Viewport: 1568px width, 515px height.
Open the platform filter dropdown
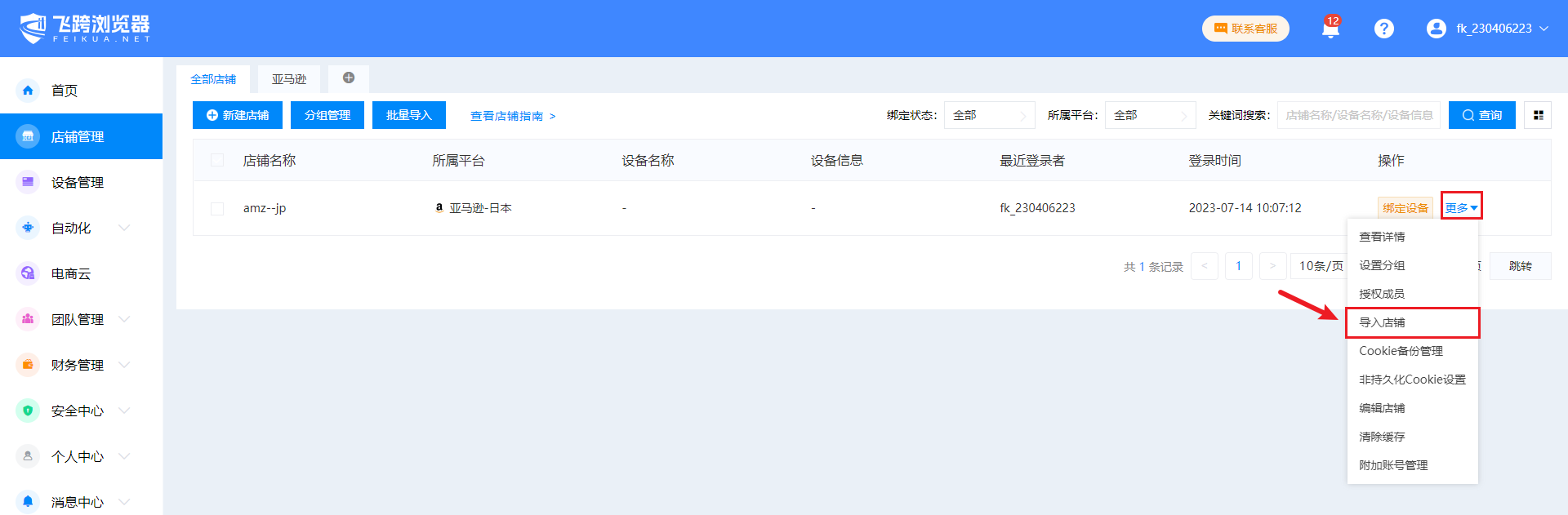point(1150,115)
